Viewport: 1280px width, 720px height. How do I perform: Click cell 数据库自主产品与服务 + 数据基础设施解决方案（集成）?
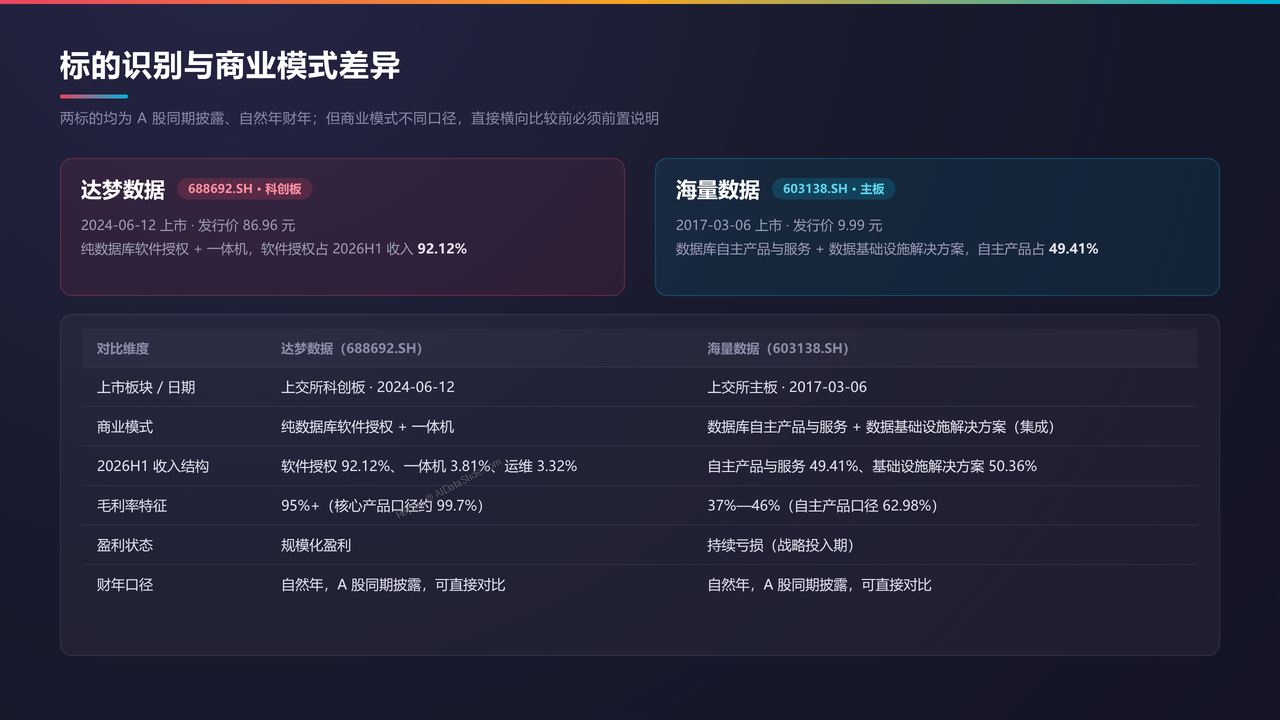(x=884, y=426)
